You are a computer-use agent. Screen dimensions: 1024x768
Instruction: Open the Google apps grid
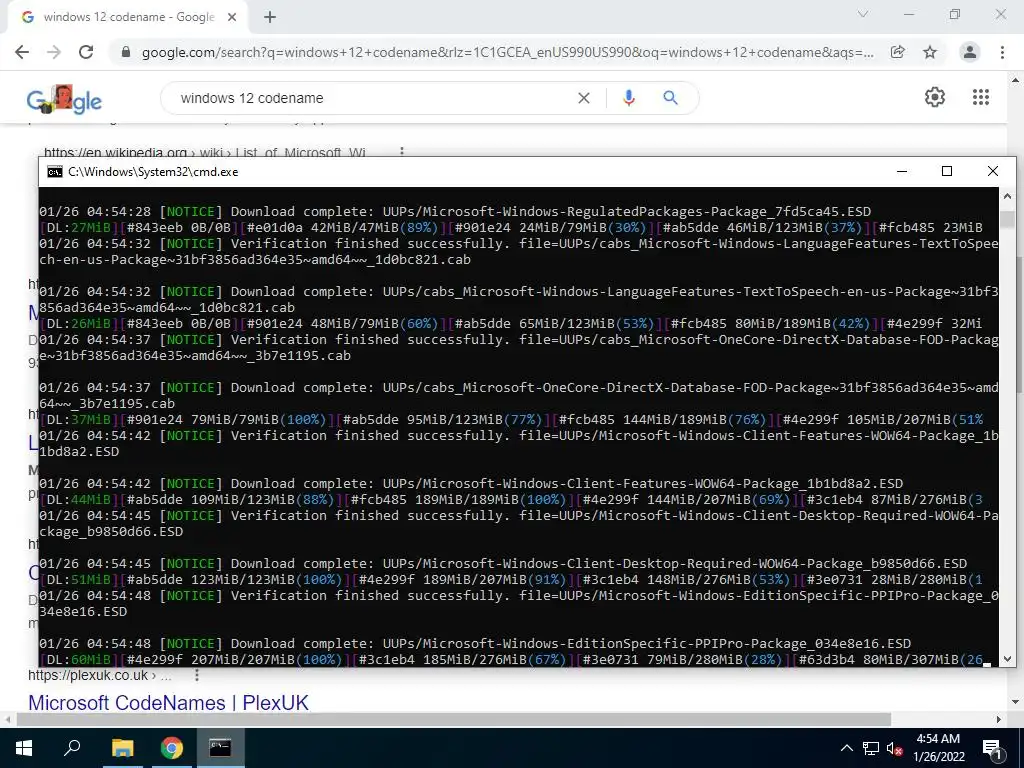pos(981,97)
